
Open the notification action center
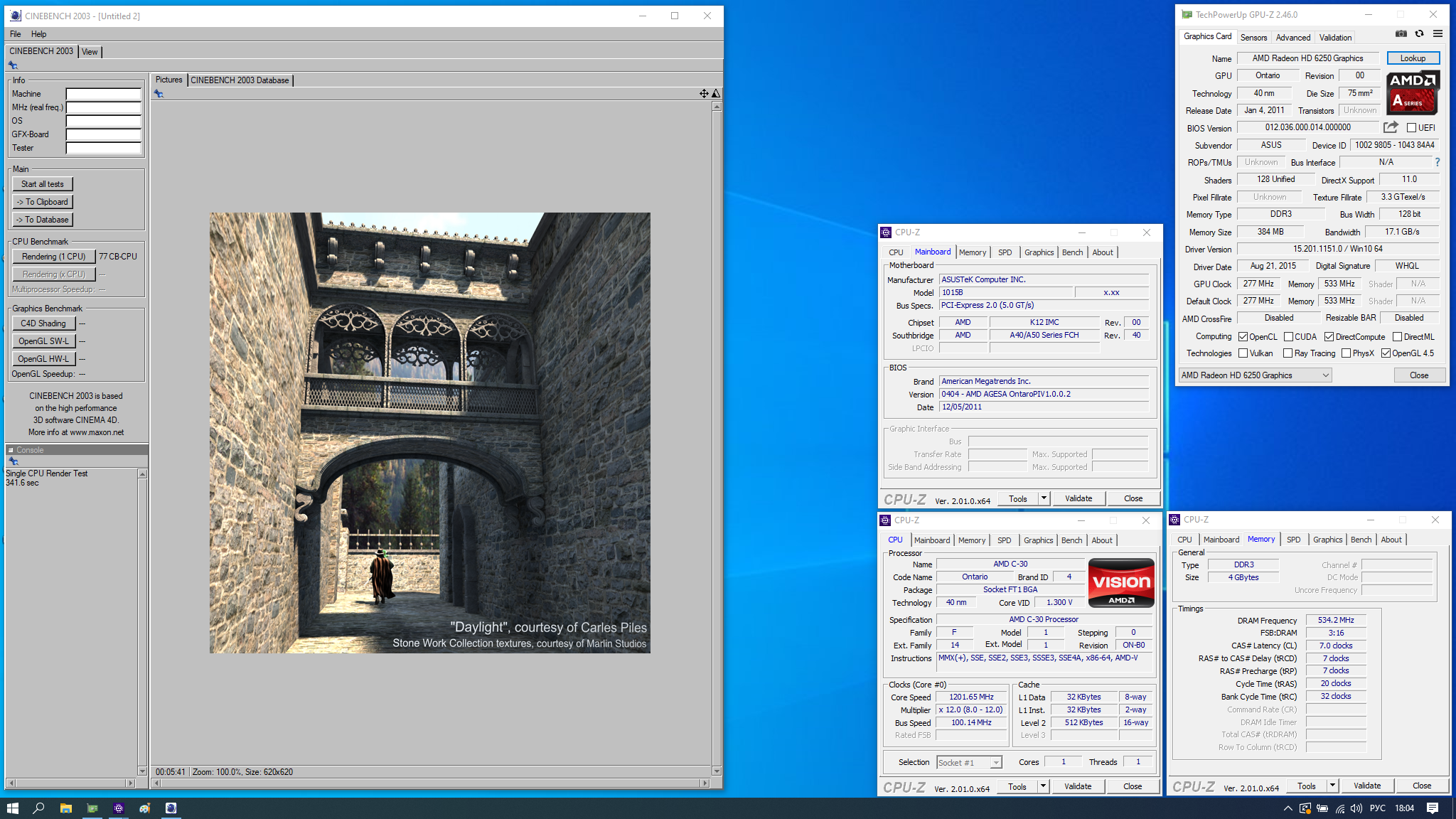point(1433,808)
